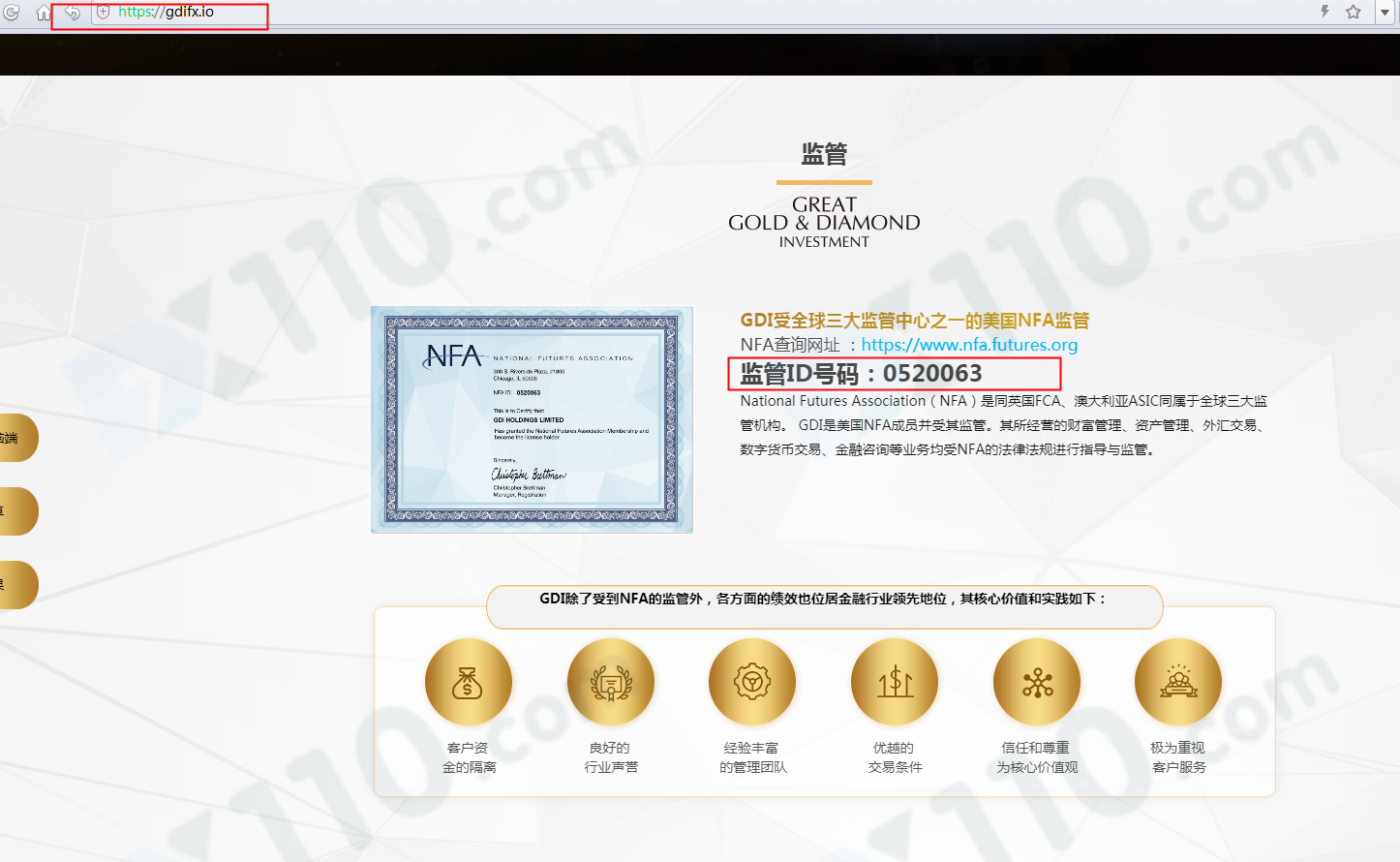The image size is (1400, 862).
Task: Click the GREAT GOLD & DIAMOND INVESTMENT logo
Action: (824, 223)
